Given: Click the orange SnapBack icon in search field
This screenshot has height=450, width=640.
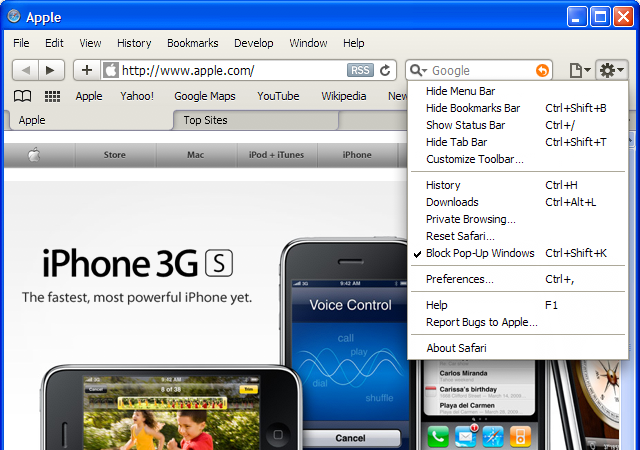Looking at the screenshot, I should tap(542, 70).
